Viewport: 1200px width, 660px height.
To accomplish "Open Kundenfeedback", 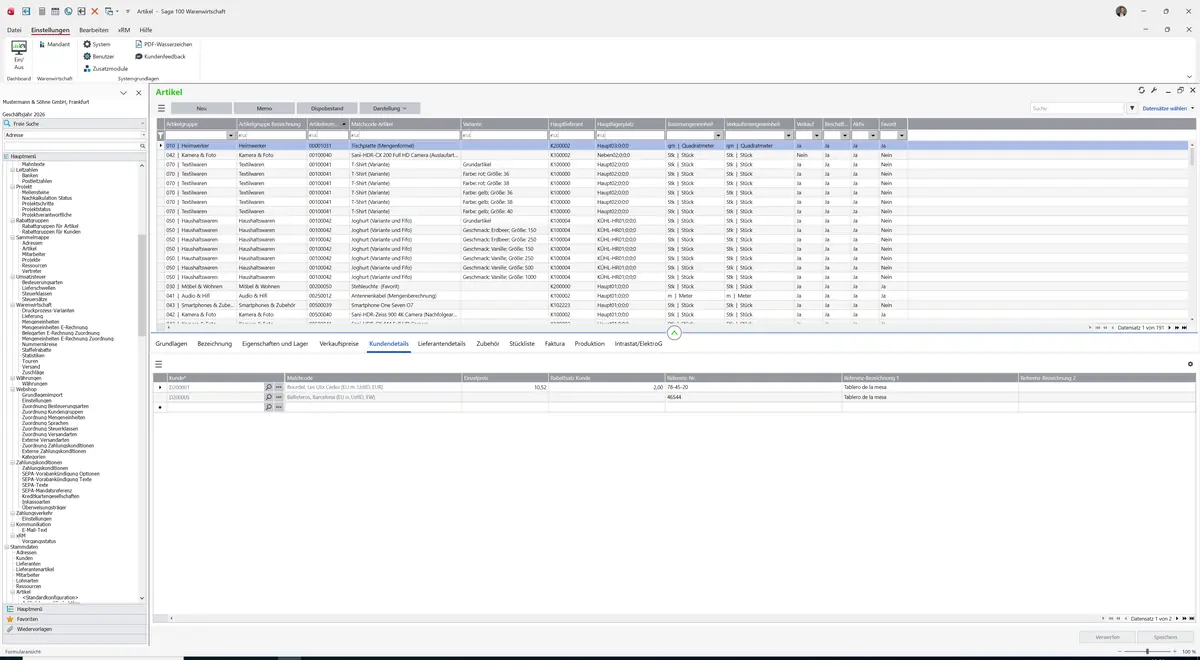I will click(160, 57).
